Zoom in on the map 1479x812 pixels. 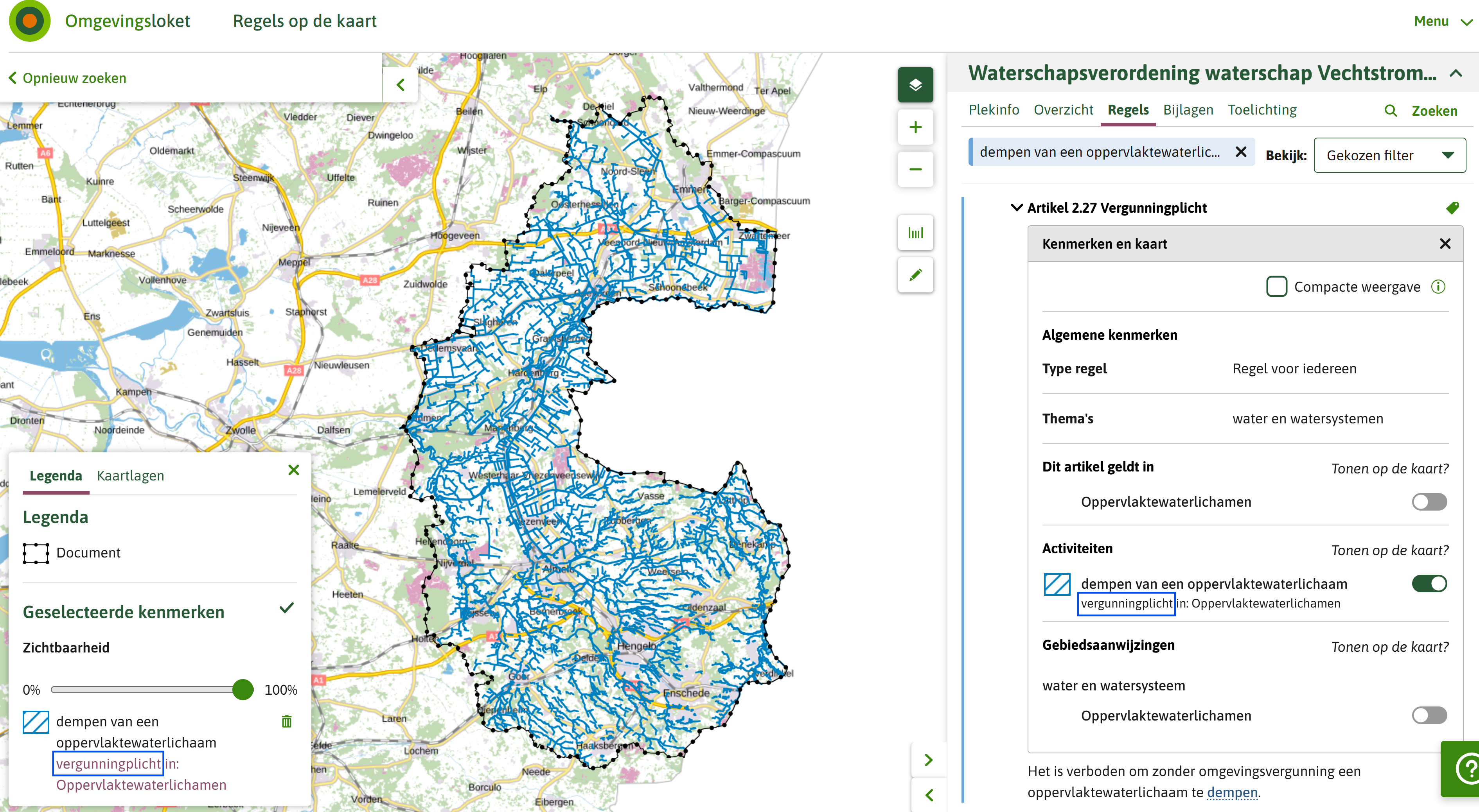[915, 127]
